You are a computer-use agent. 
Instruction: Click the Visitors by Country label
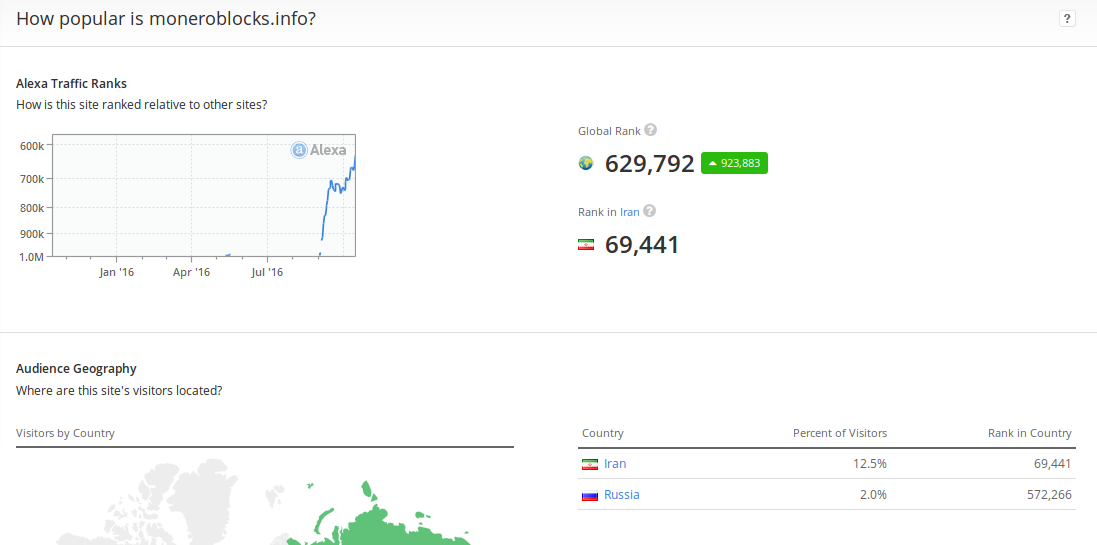[65, 433]
